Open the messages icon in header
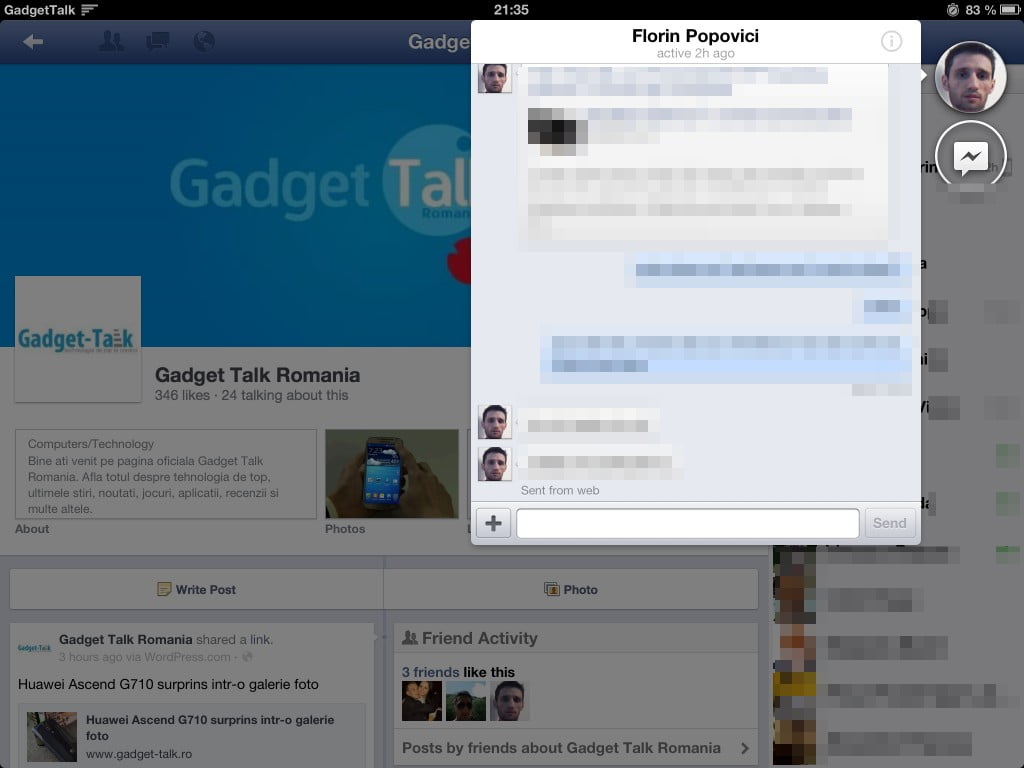 coord(157,42)
